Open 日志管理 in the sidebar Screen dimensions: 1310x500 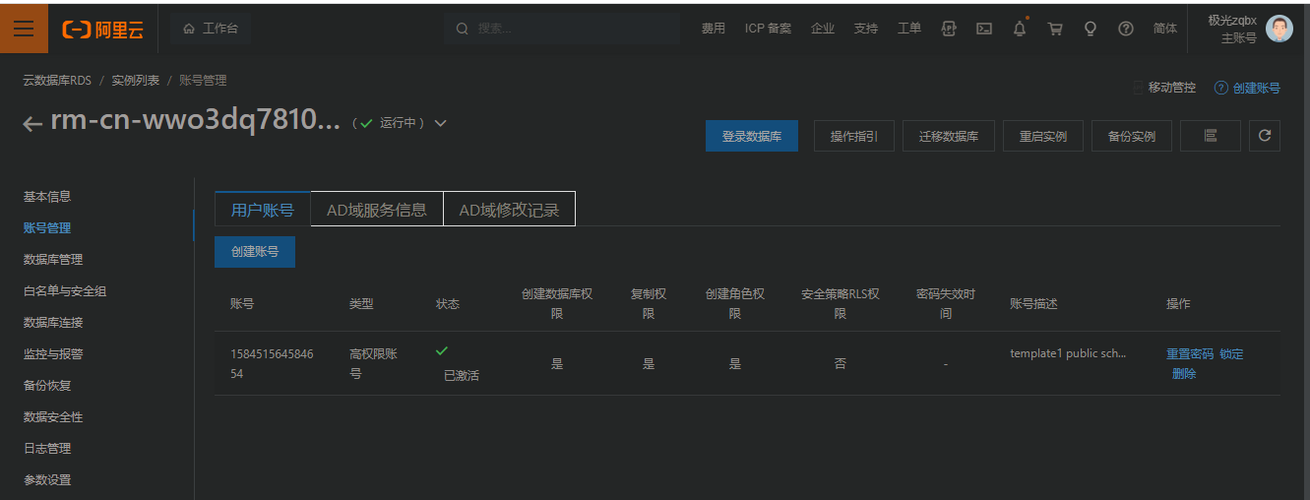(47, 449)
